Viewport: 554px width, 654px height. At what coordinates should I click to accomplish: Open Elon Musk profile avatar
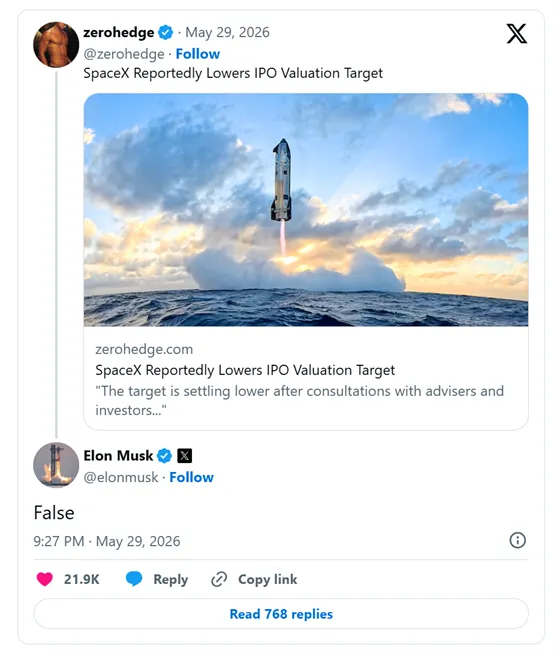(56, 465)
